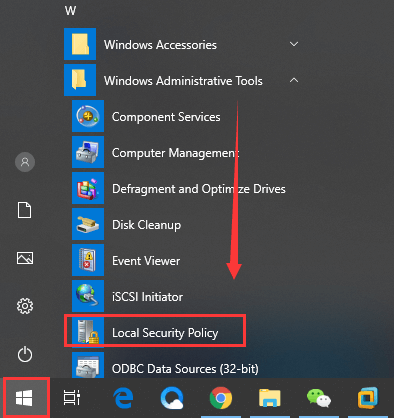Click Defragment and Optimize Drives text

(199, 189)
